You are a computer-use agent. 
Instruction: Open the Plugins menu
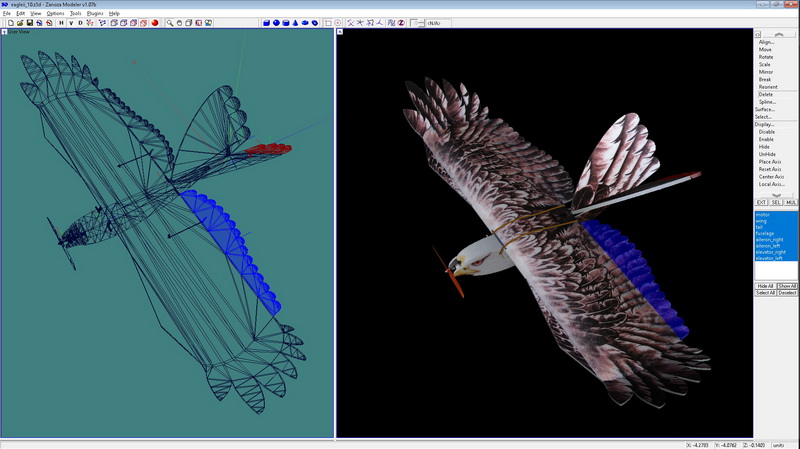(x=95, y=13)
